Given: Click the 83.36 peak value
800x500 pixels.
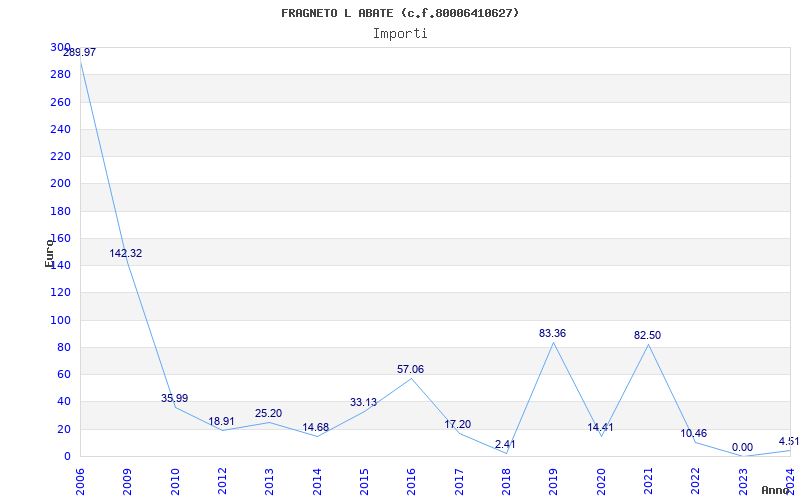Looking at the screenshot, I should [x=553, y=334].
